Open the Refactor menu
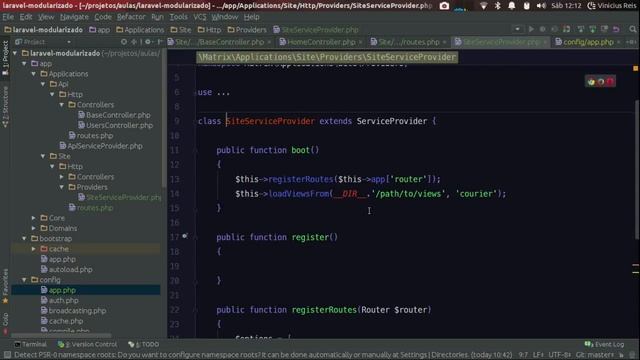The image size is (640, 360). pyautogui.click(x=131, y=17)
